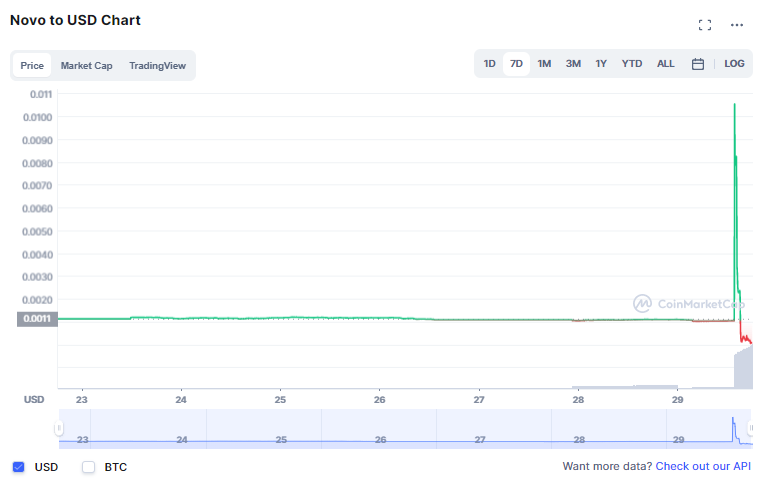Open fullscreen chart view icon
Viewport: 767px width, 491px height.
pos(704,25)
